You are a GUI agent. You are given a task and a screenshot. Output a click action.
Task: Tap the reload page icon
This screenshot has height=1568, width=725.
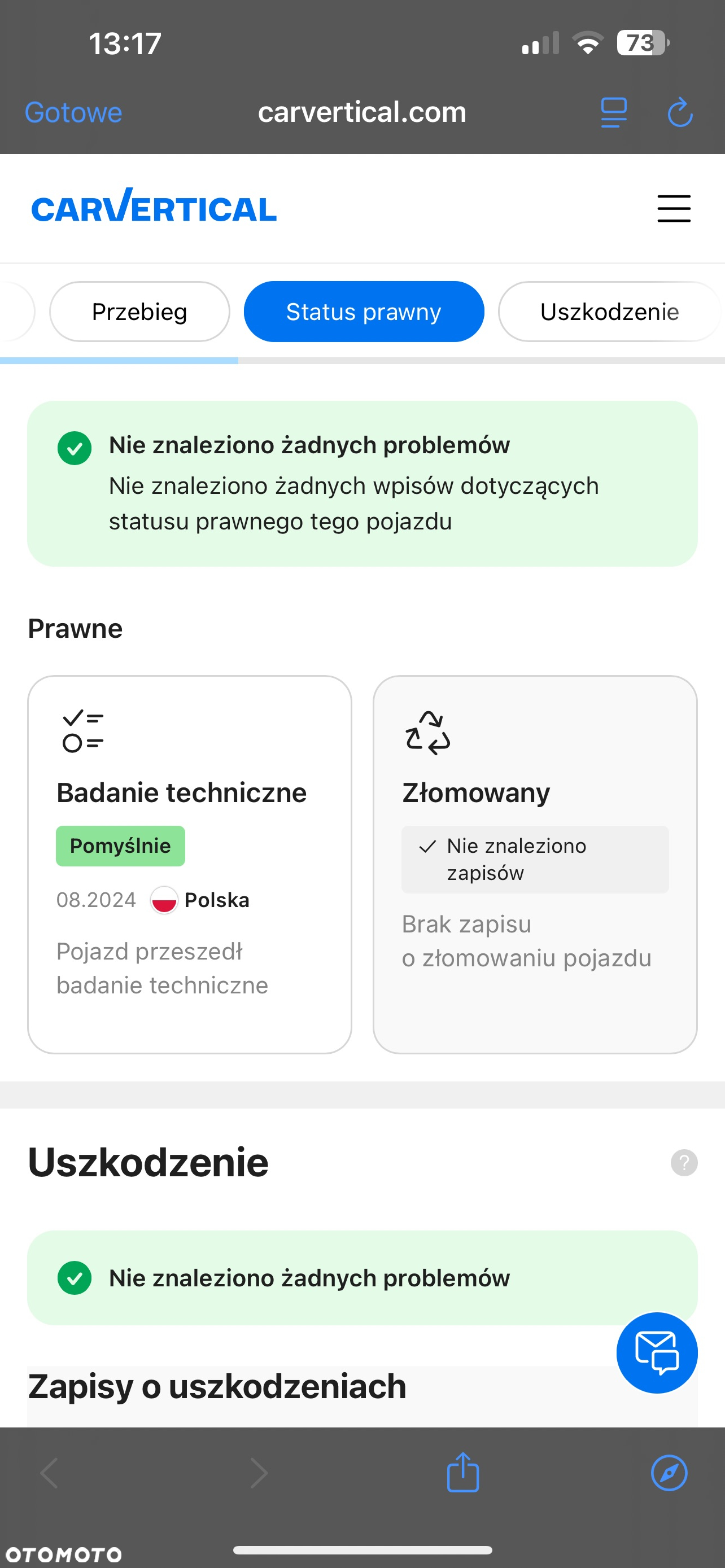[x=680, y=113]
